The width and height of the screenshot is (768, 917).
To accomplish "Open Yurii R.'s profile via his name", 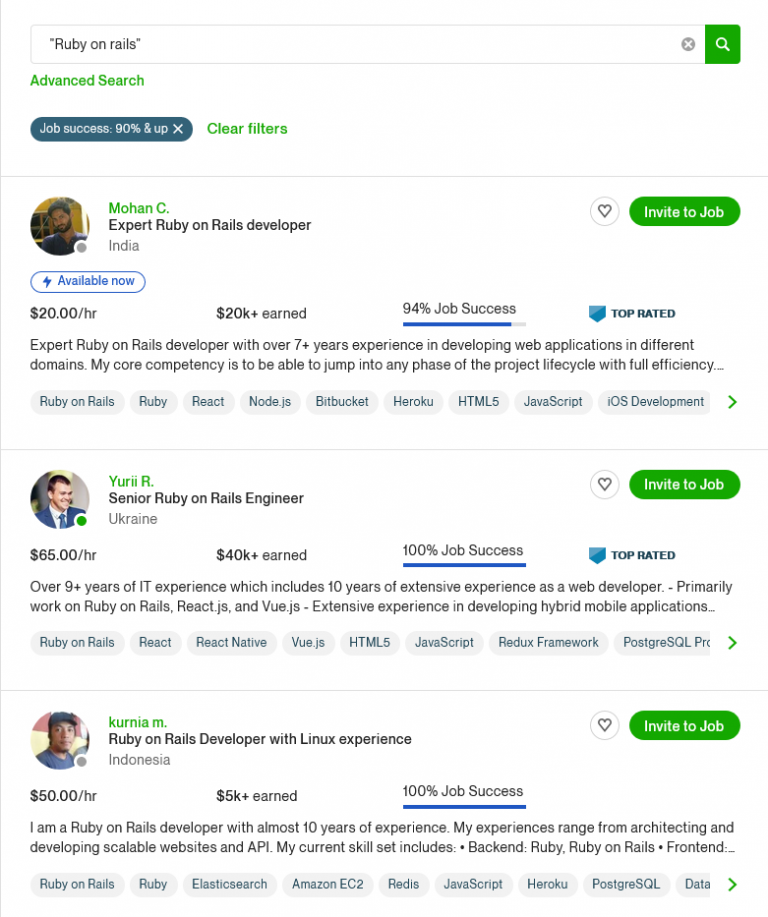I will coord(131,481).
